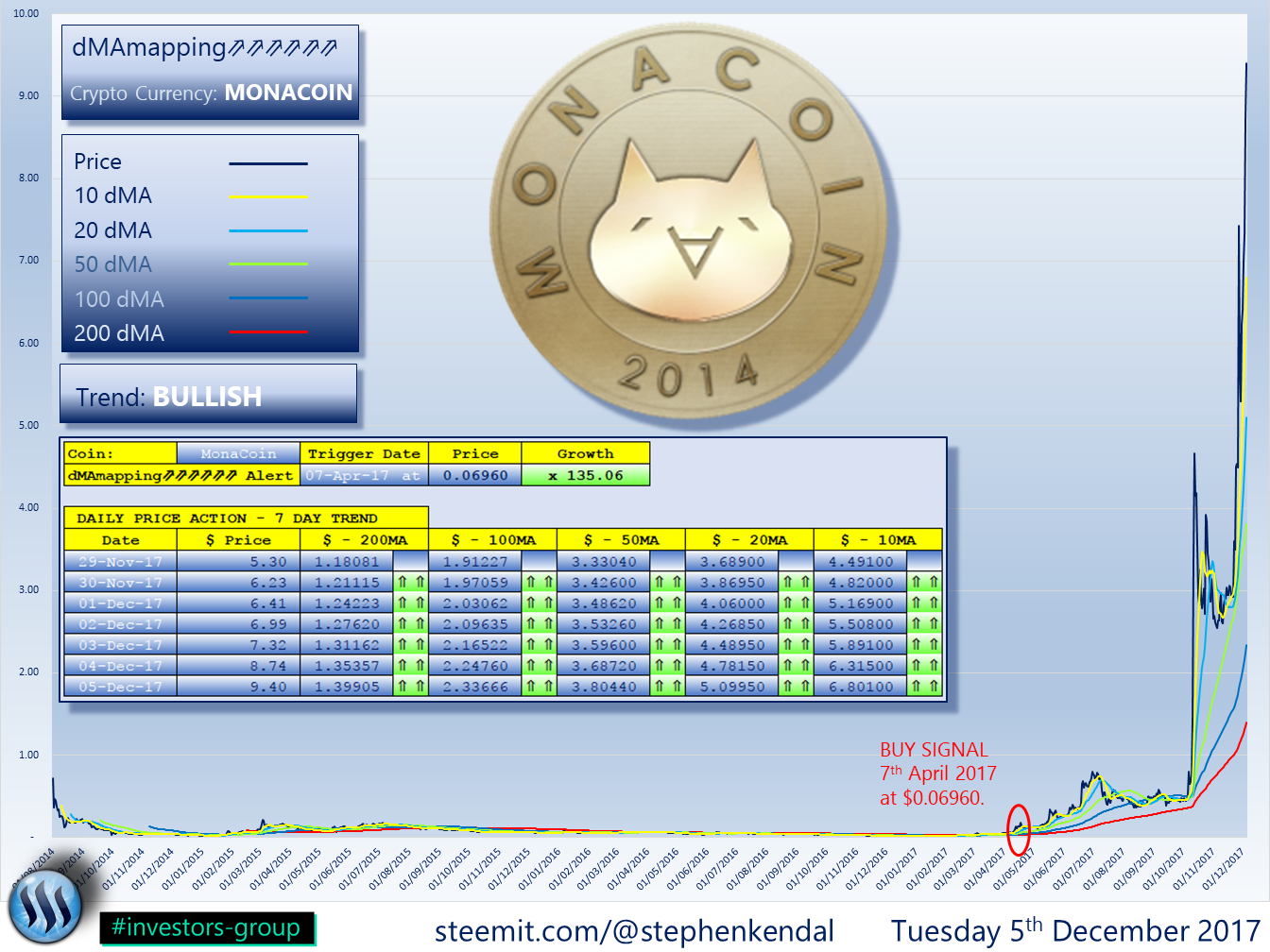
Task: Select the 29-Nov-17 date cell
Action: tap(120, 562)
